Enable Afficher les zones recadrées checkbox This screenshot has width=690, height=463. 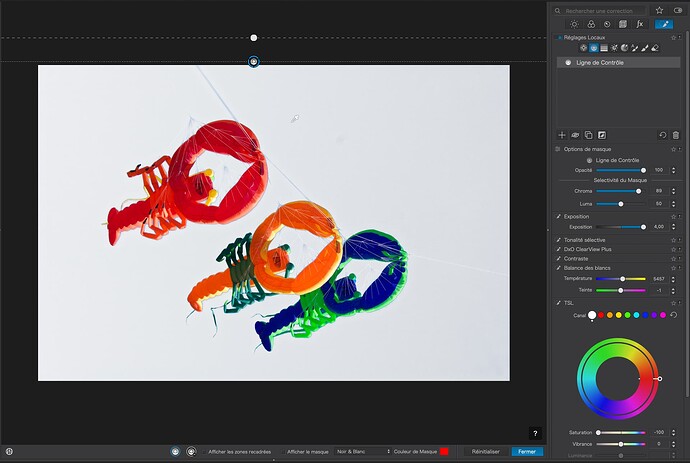[x=204, y=452]
